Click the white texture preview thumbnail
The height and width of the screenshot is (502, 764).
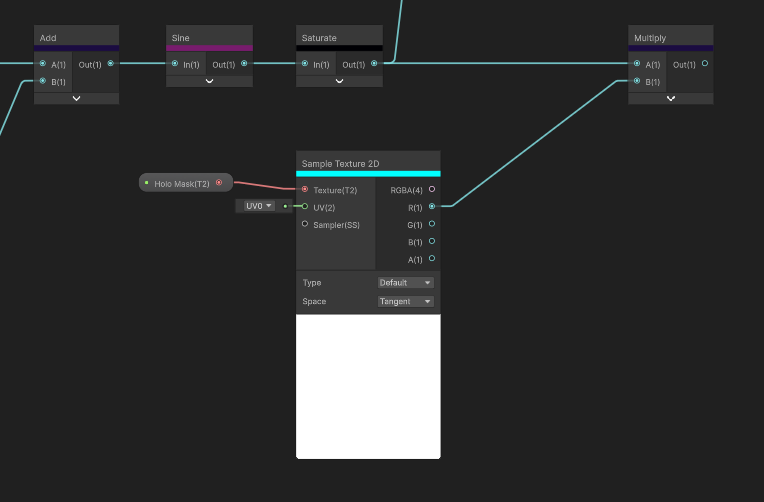pyautogui.click(x=368, y=386)
